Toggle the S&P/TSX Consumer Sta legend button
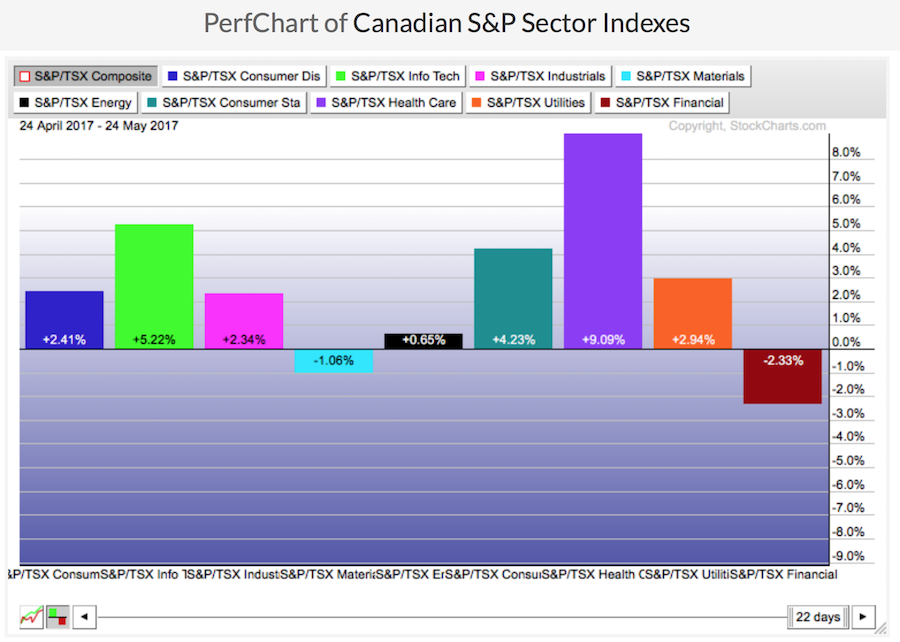This screenshot has height=642, width=900. pyautogui.click(x=224, y=101)
